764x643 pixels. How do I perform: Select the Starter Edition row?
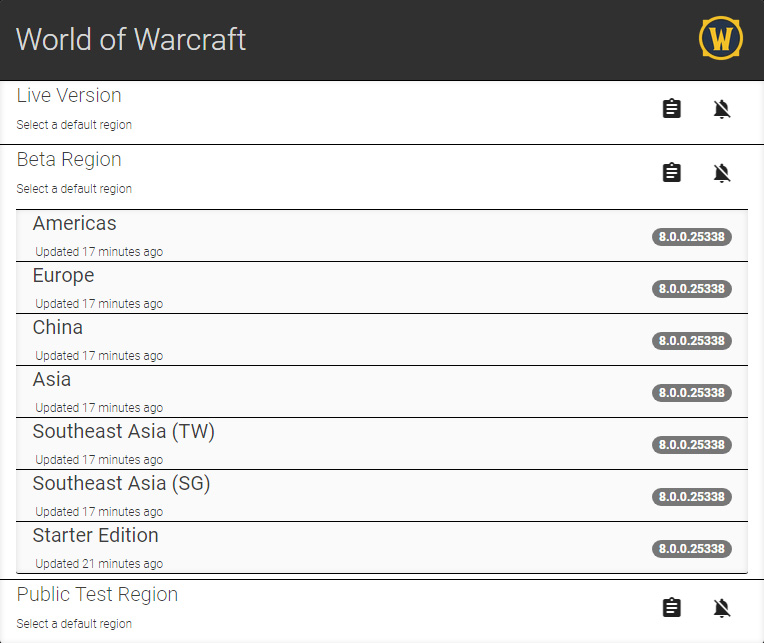(x=300, y=548)
